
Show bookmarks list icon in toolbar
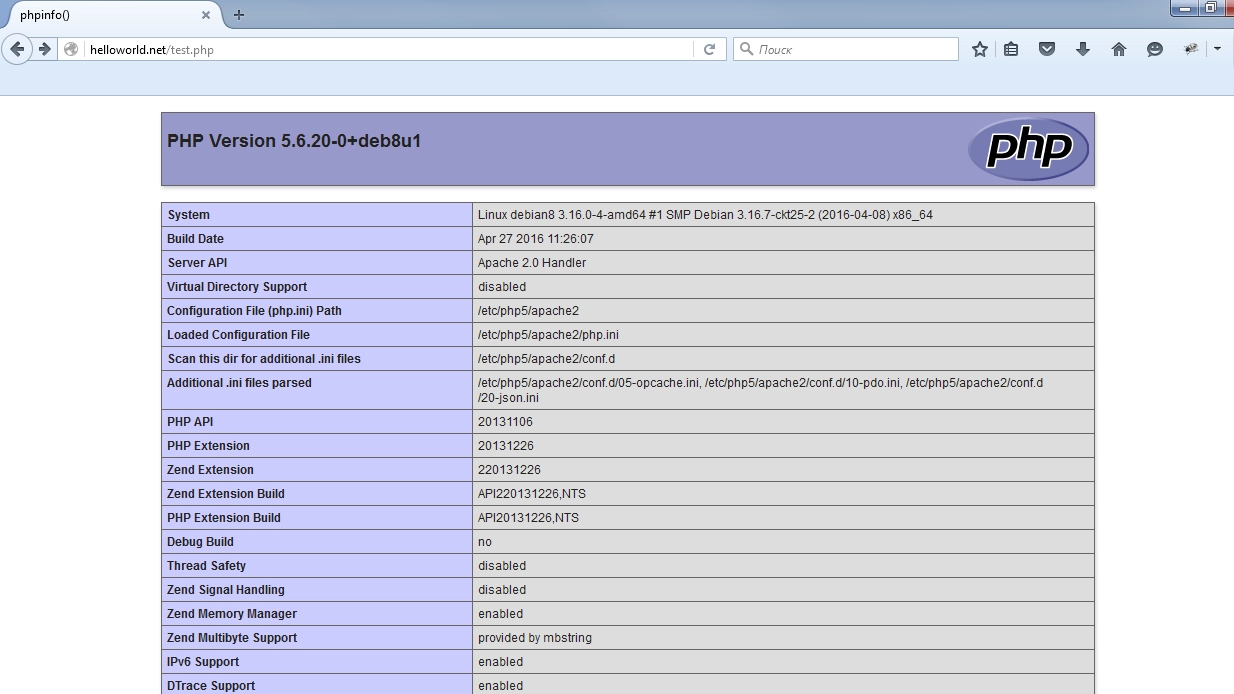point(1011,49)
